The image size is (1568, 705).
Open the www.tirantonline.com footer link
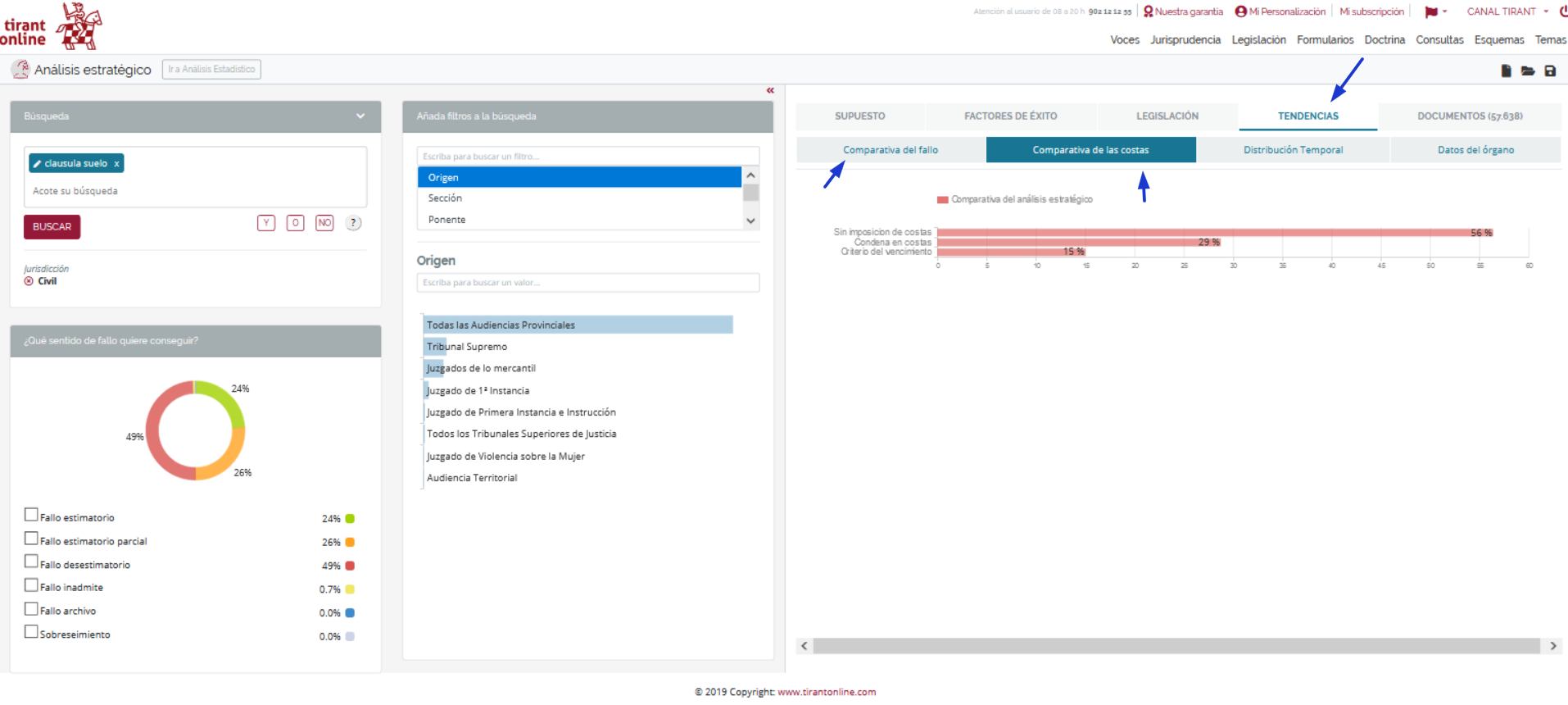click(827, 692)
